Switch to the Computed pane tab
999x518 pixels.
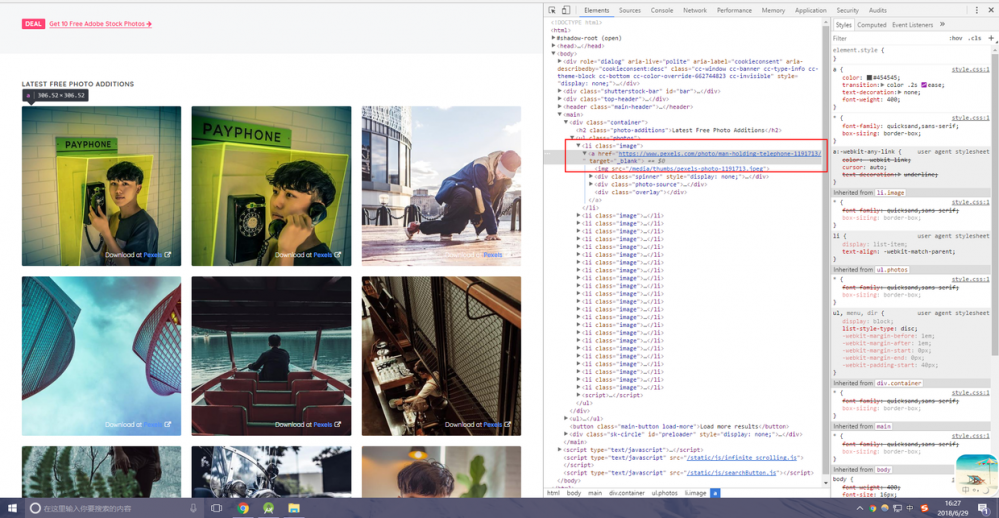tap(872, 25)
